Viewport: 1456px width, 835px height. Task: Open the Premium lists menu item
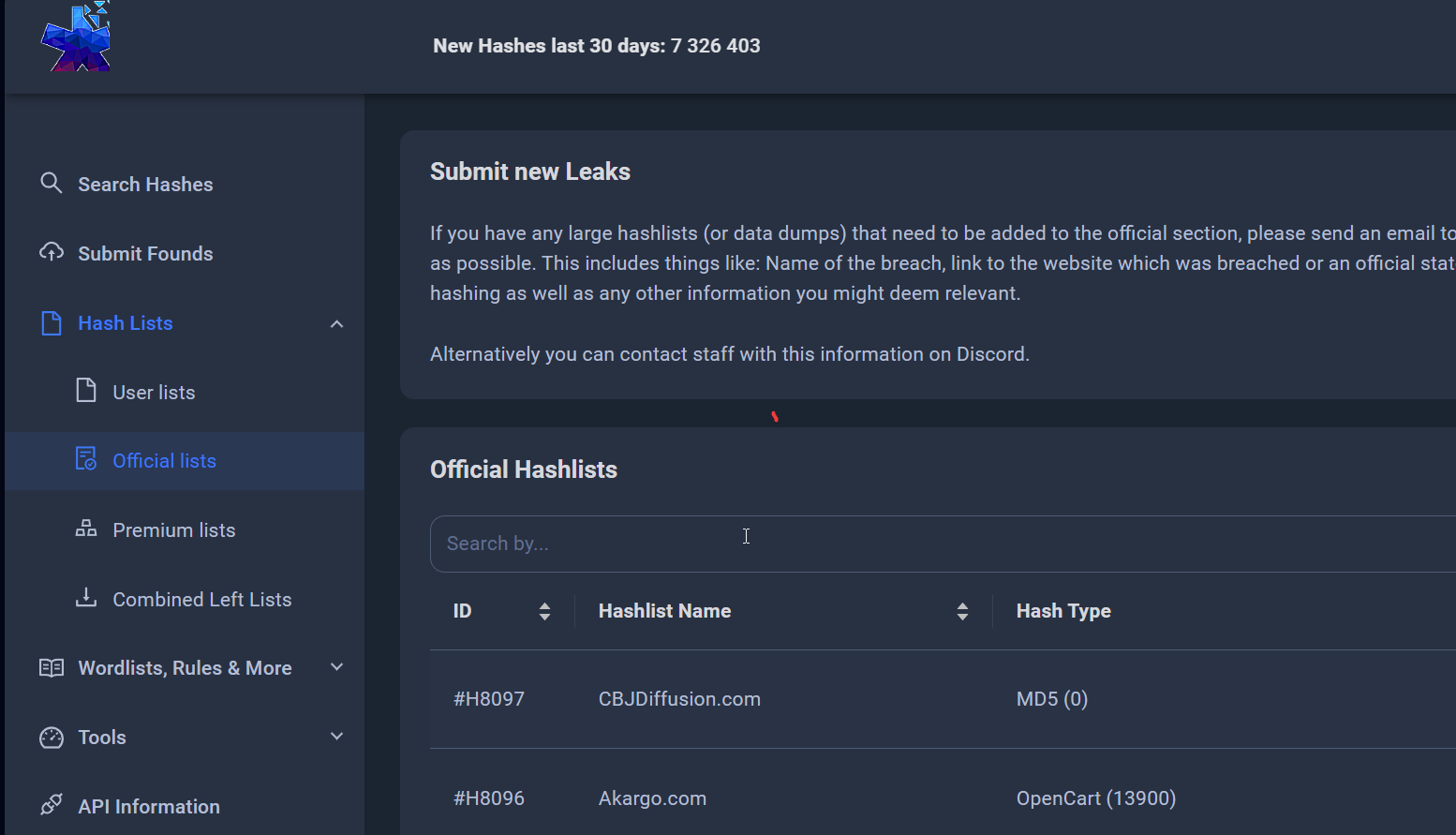pos(174,530)
